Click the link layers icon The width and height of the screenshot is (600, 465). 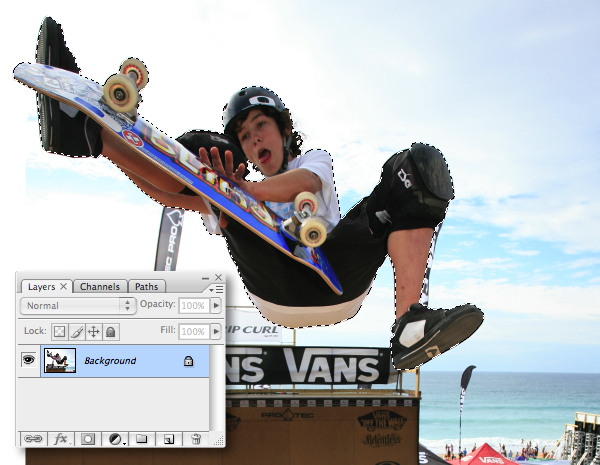pos(33,439)
